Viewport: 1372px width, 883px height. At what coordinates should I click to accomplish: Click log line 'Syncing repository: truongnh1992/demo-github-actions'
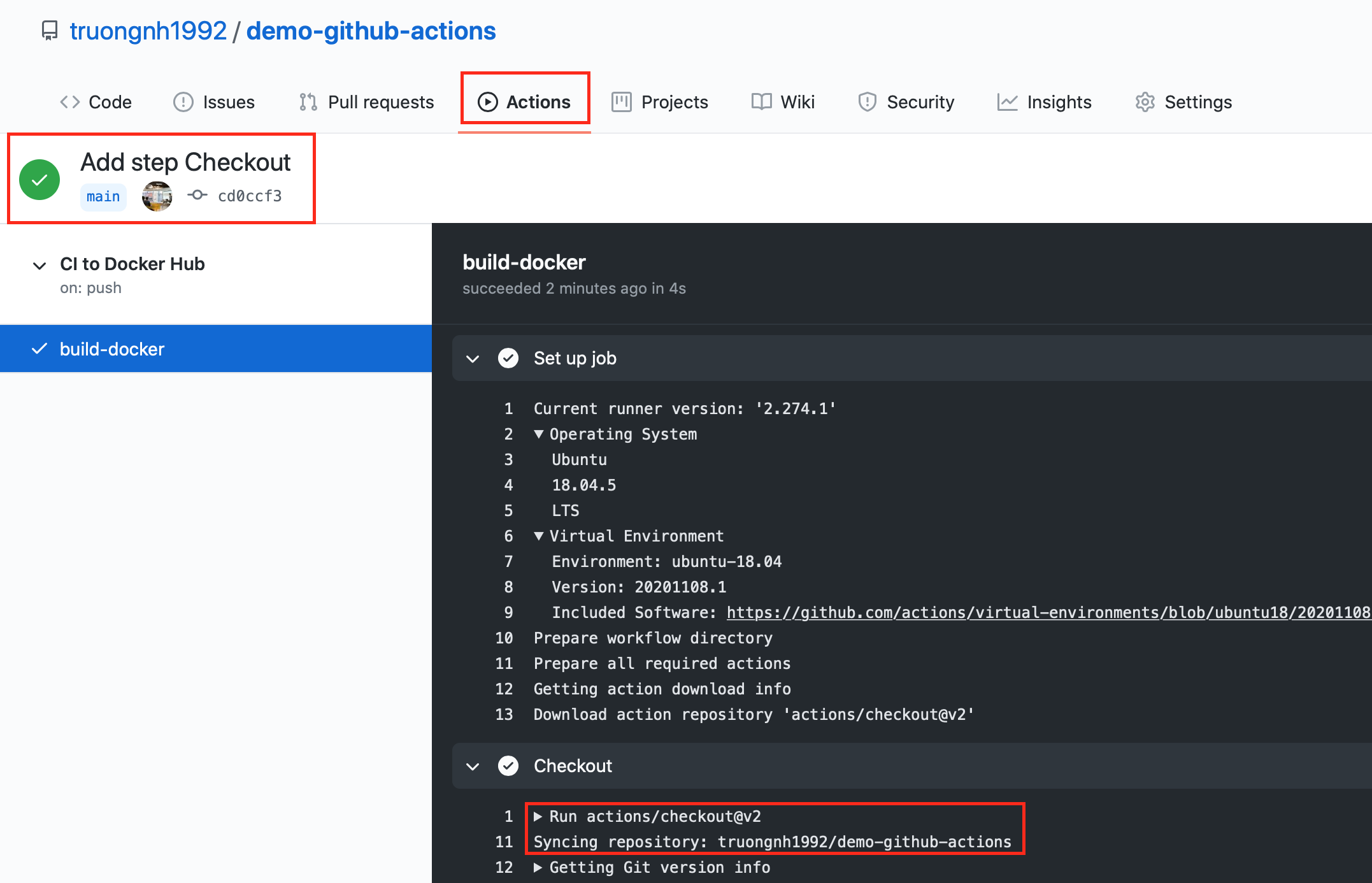coord(773,842)
